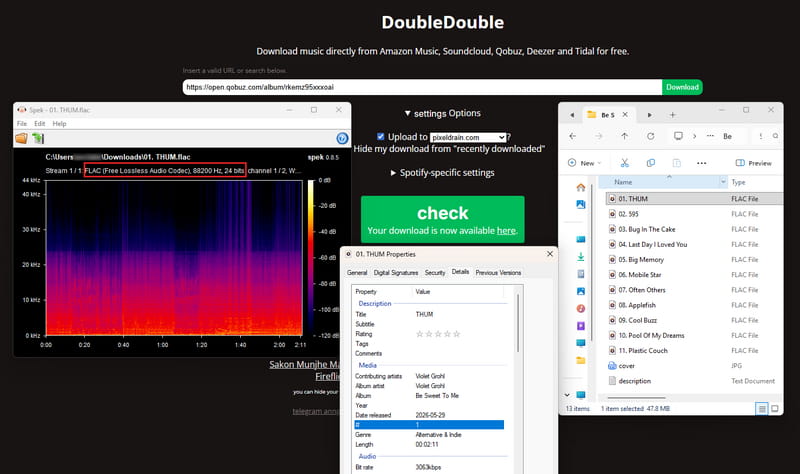
Task: Sort files by the Type column
Action: click(738, 182)
